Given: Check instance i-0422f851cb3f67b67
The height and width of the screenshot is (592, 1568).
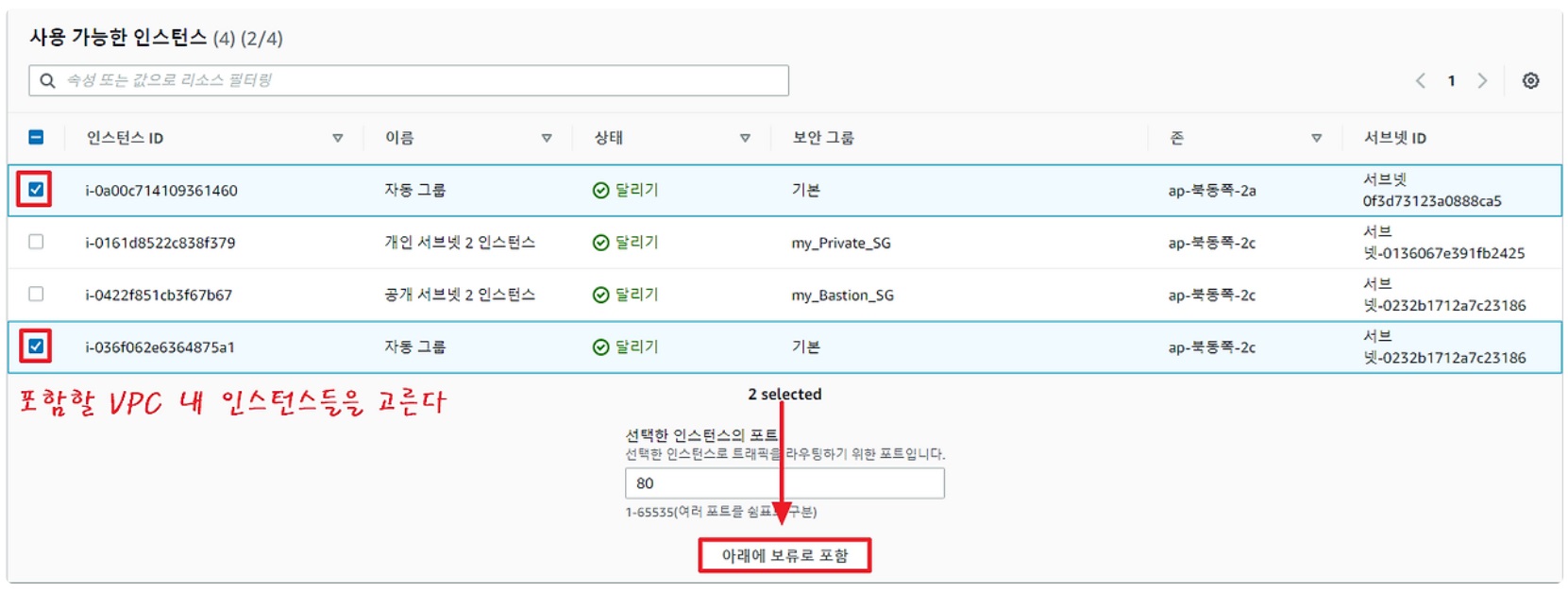Looking at the screenshot, I should (36, 294).
